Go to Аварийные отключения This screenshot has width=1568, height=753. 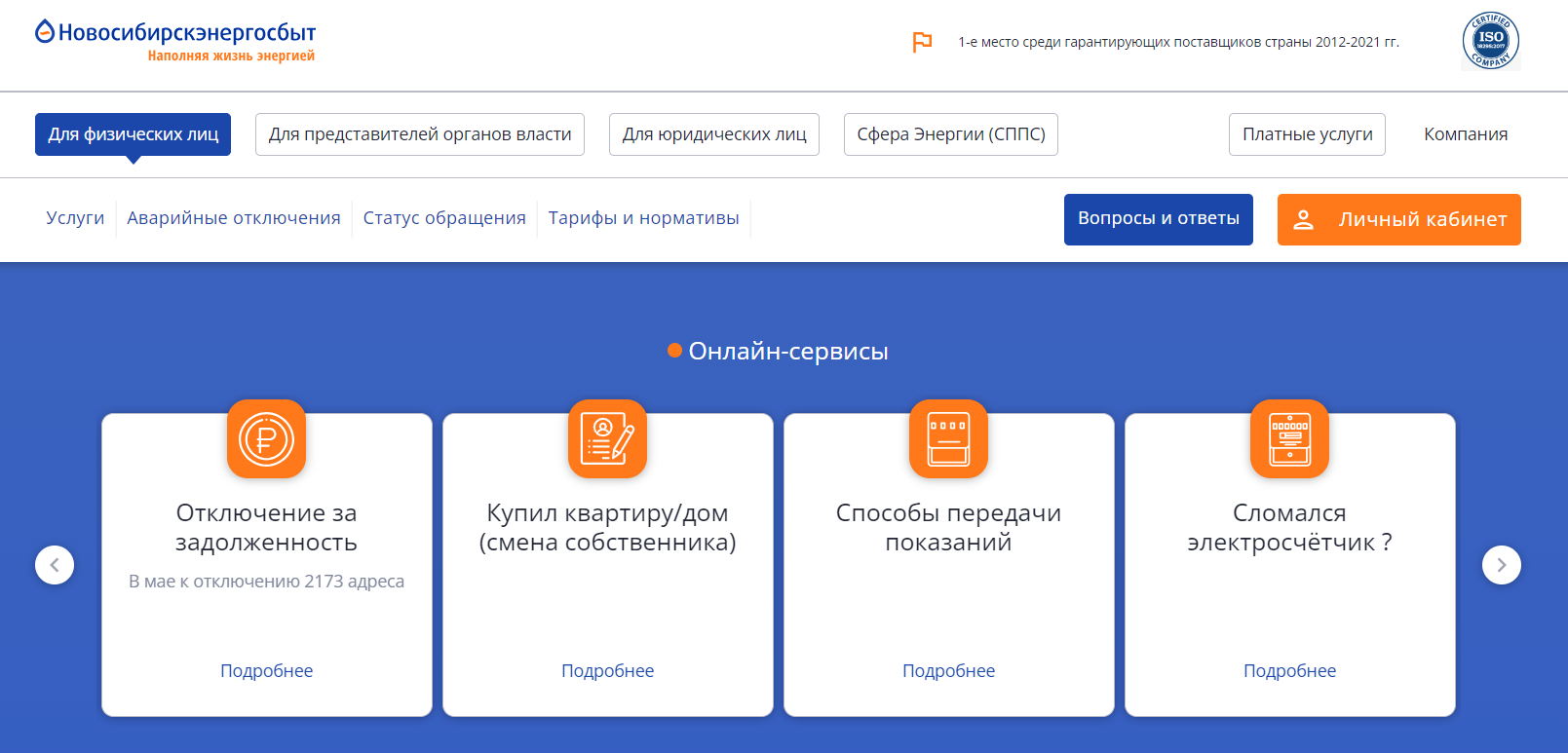pos(234,218)
